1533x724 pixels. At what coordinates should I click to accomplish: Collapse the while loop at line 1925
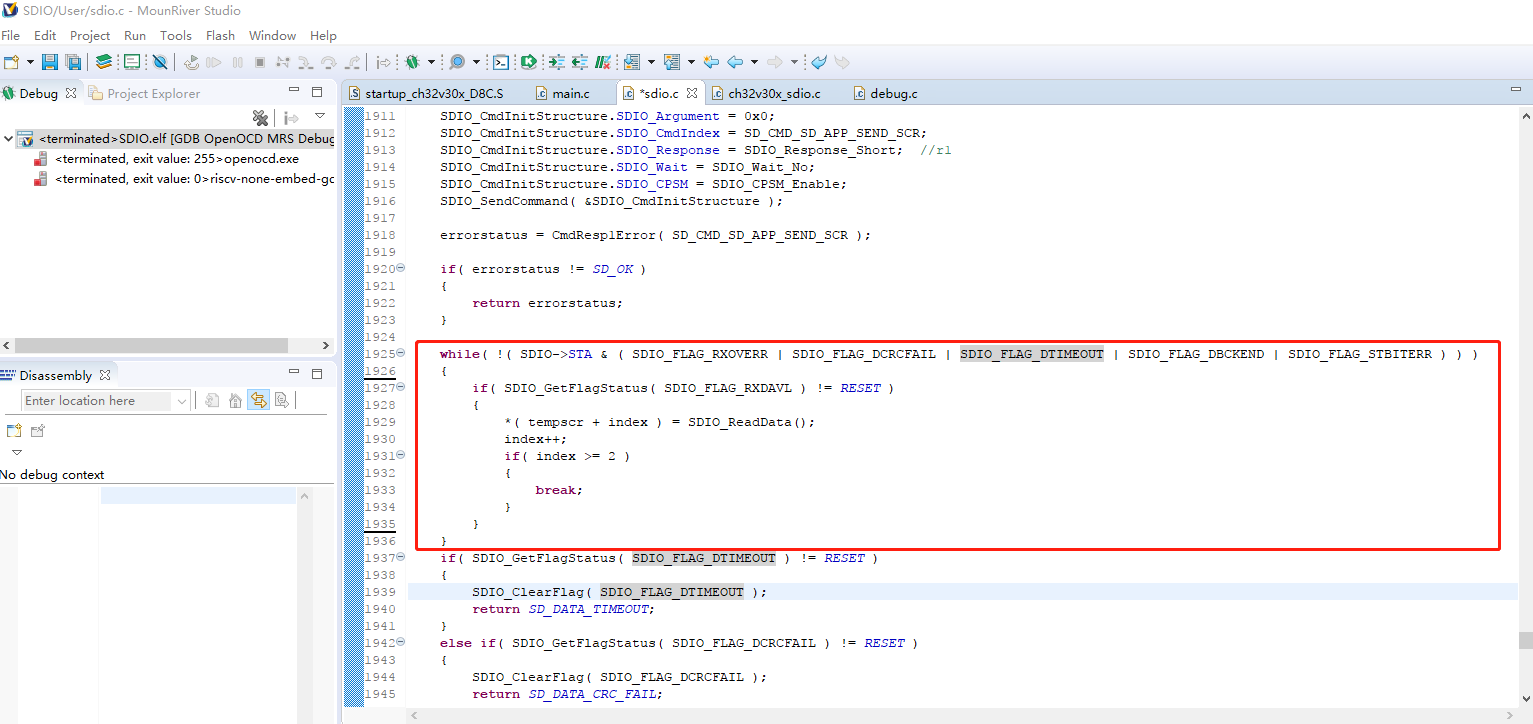point(401,354)
